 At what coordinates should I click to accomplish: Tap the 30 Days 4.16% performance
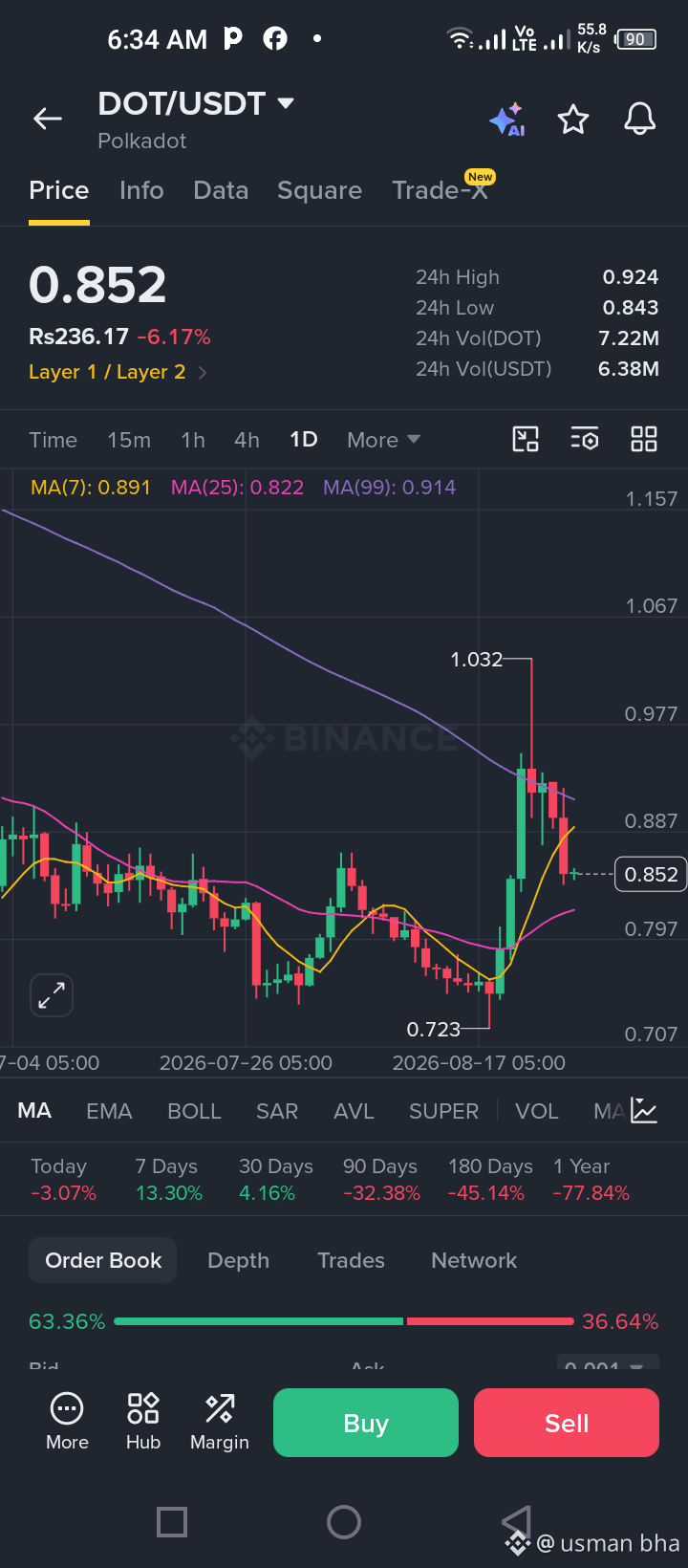tap(275, 1180)
